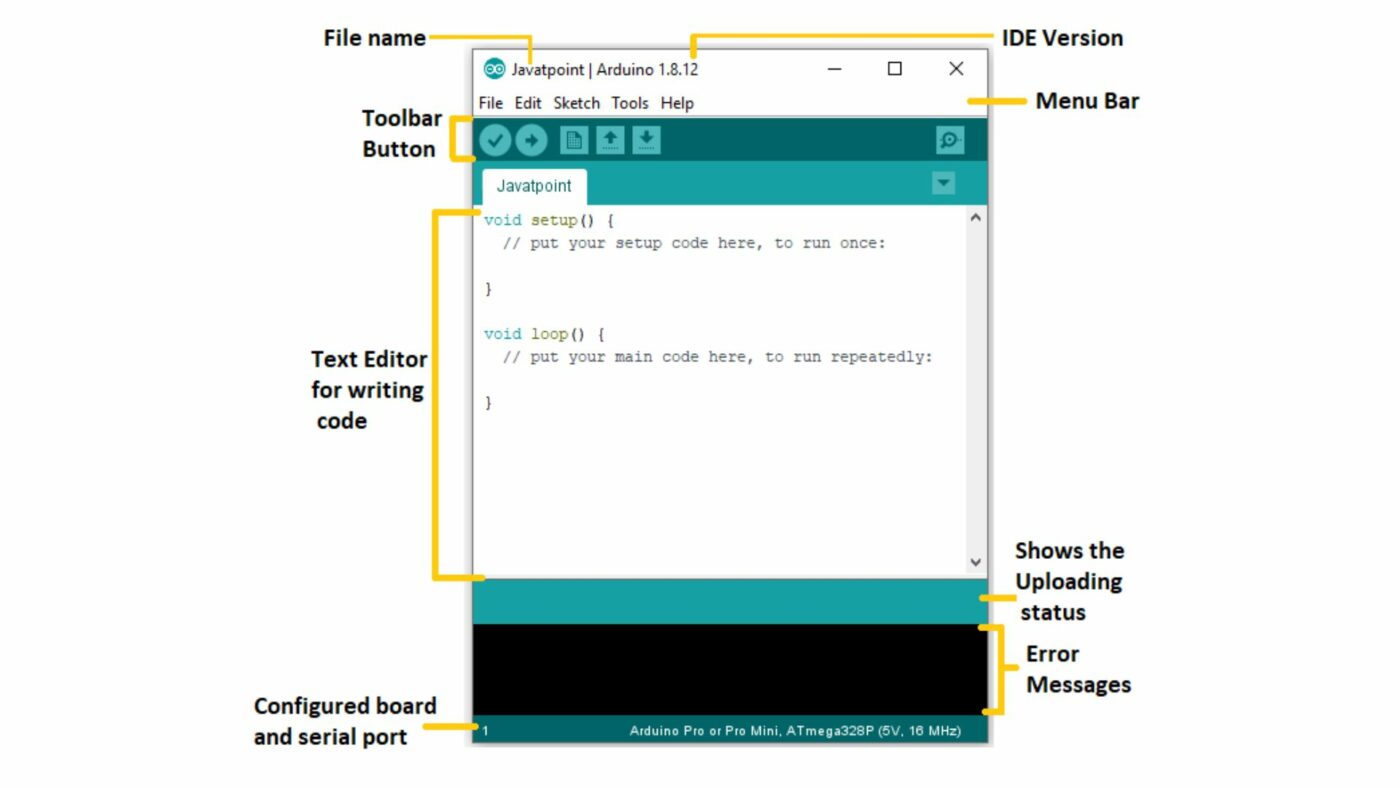
Task: Click the line 'void loop() {'
Action: [544, 334]
